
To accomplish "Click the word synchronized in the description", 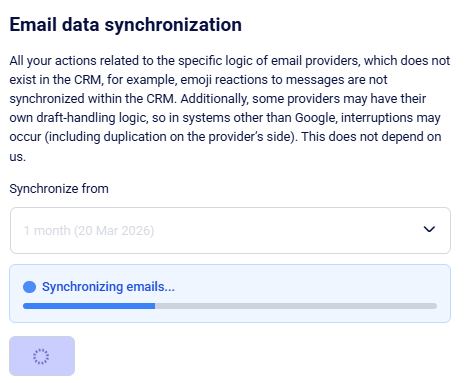I will (47, 99).
